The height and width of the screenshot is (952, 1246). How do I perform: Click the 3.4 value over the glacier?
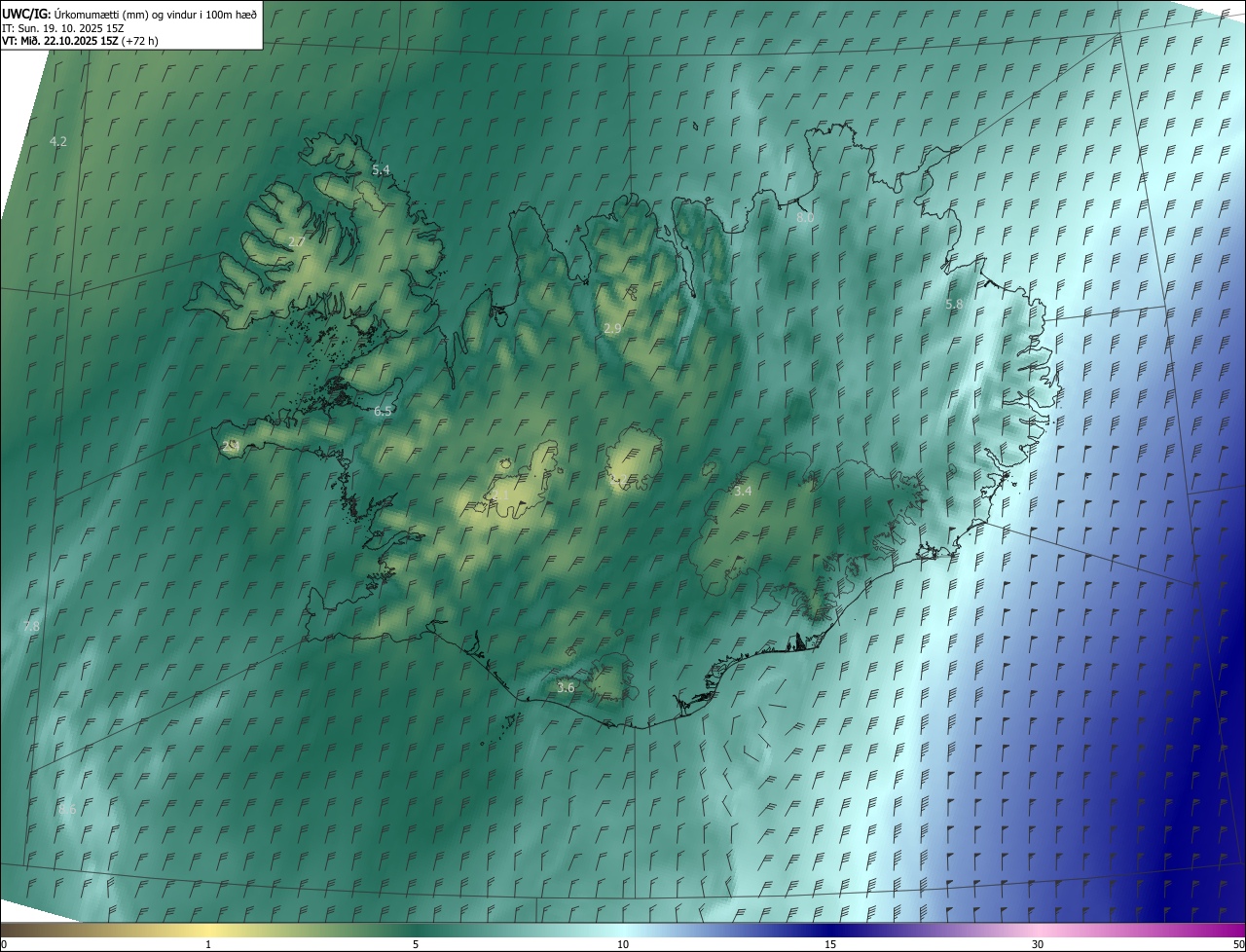743,492
